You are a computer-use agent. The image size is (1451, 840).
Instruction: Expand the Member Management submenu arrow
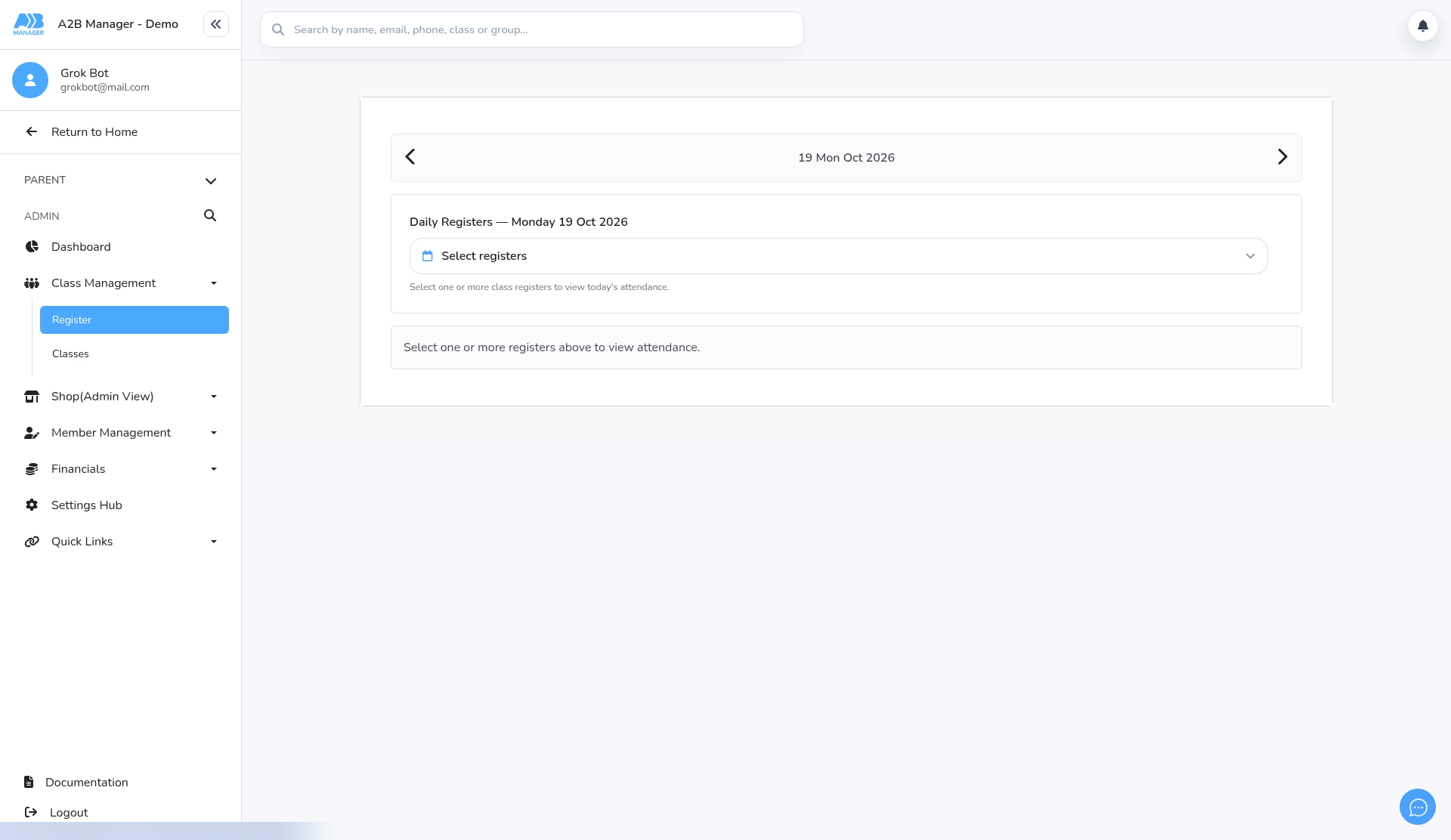pyautogui.click(x=214, y=433)
